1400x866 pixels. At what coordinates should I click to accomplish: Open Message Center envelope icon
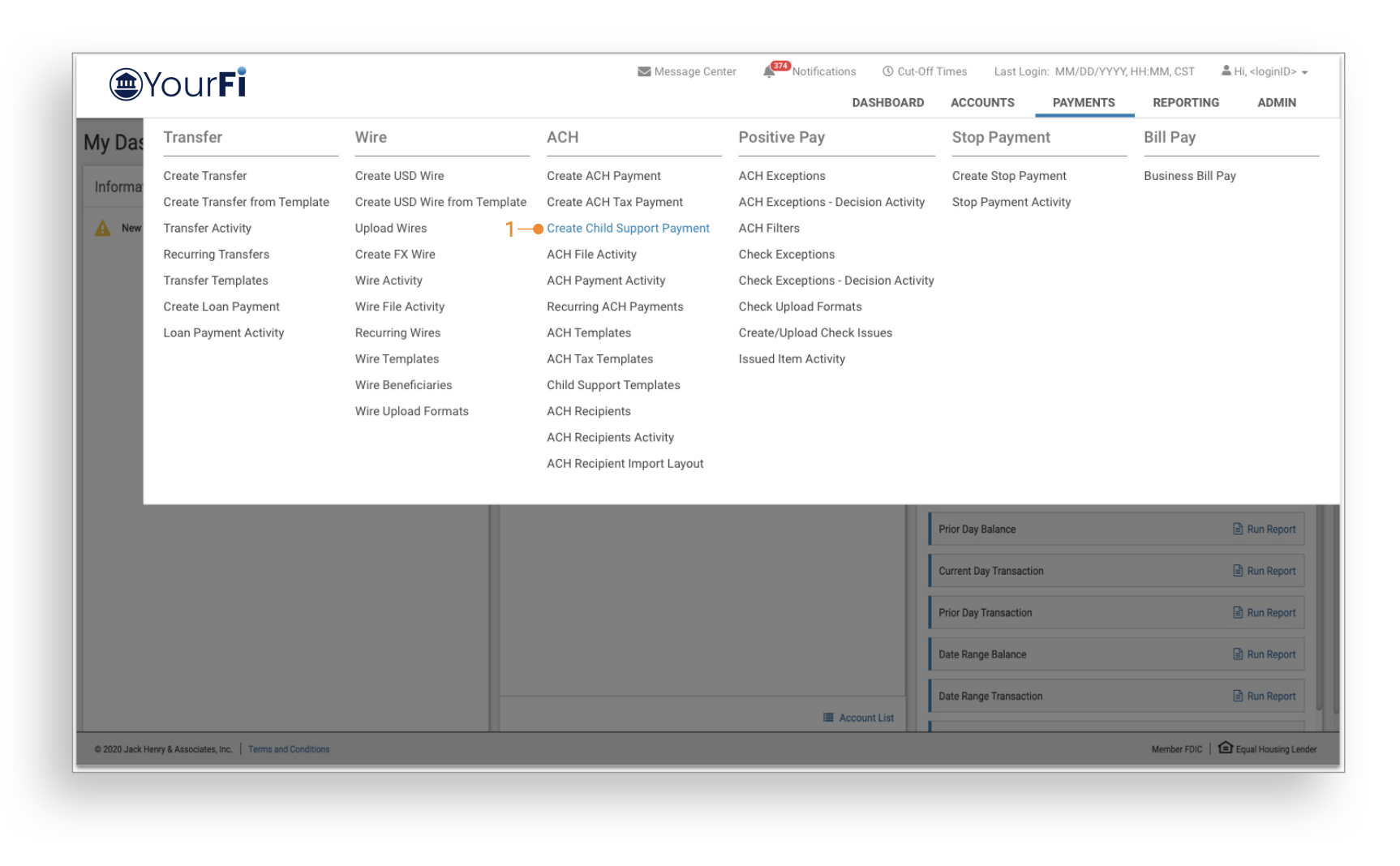tap(644, 71)
